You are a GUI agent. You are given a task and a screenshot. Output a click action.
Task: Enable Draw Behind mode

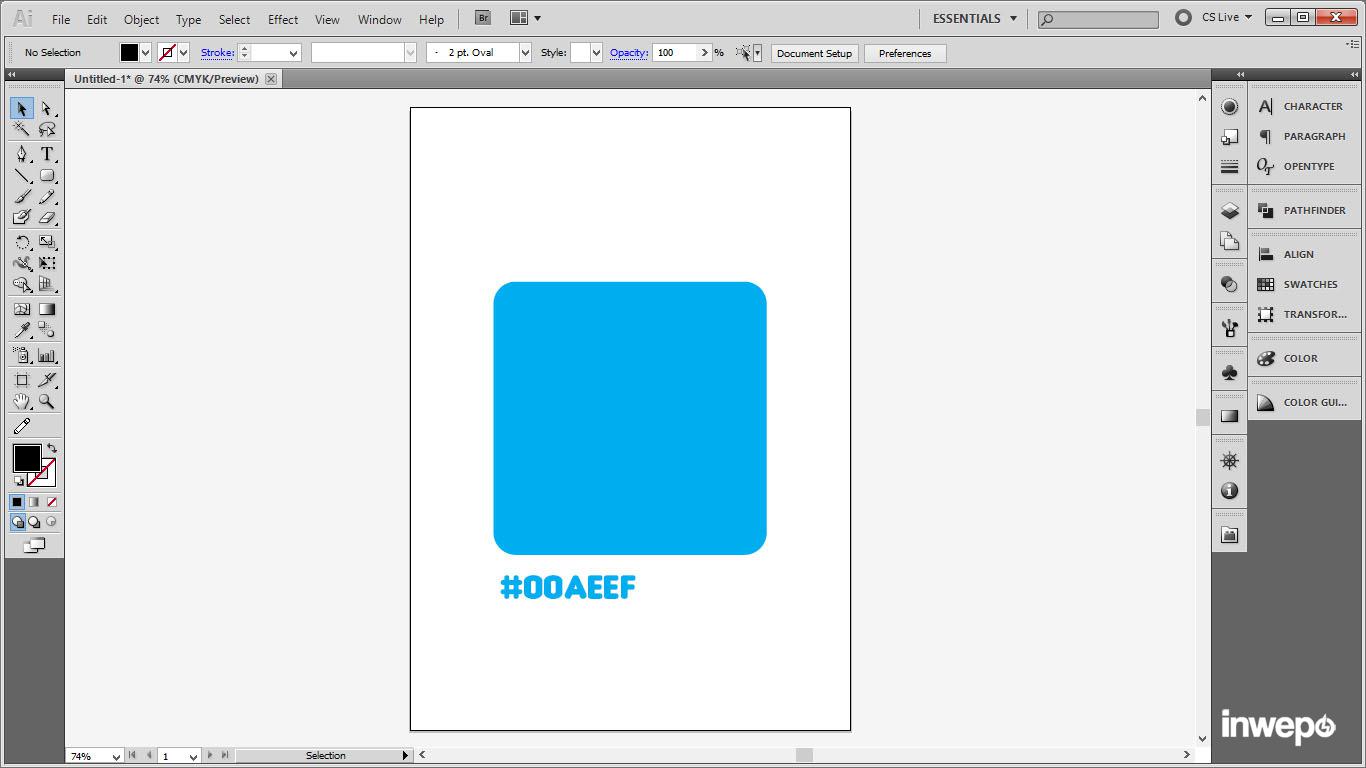click(34, 522)
